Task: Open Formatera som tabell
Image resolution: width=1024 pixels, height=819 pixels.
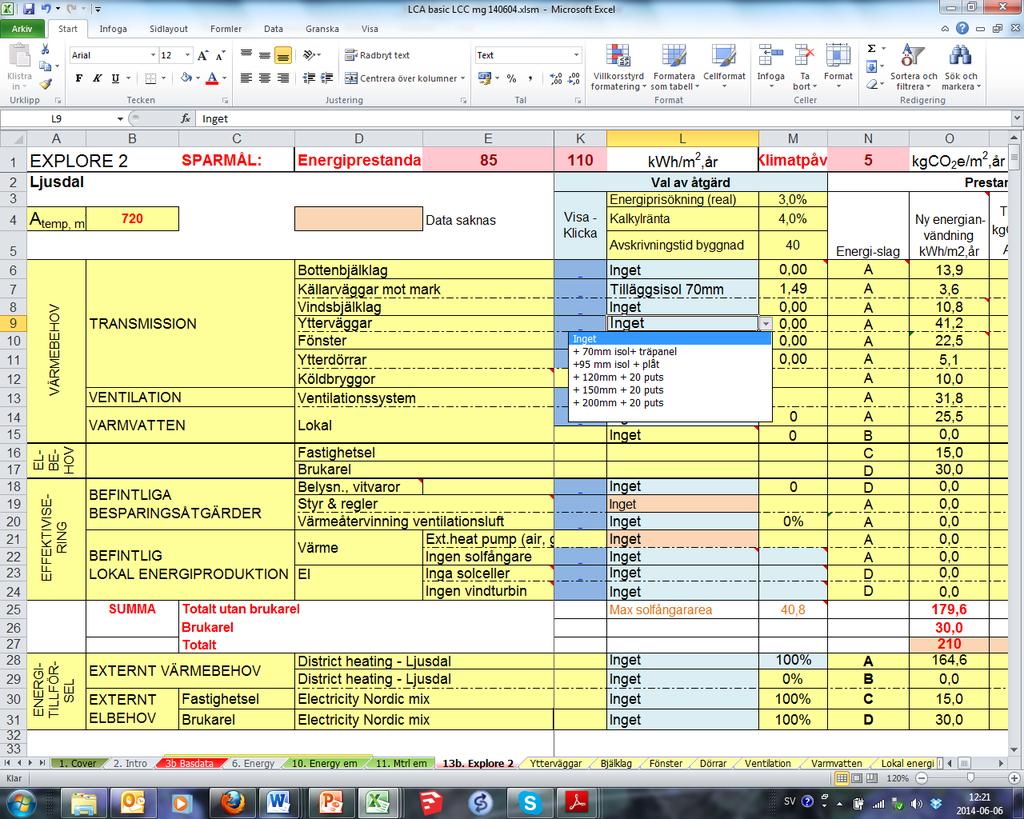Action: tap(675, 67)
